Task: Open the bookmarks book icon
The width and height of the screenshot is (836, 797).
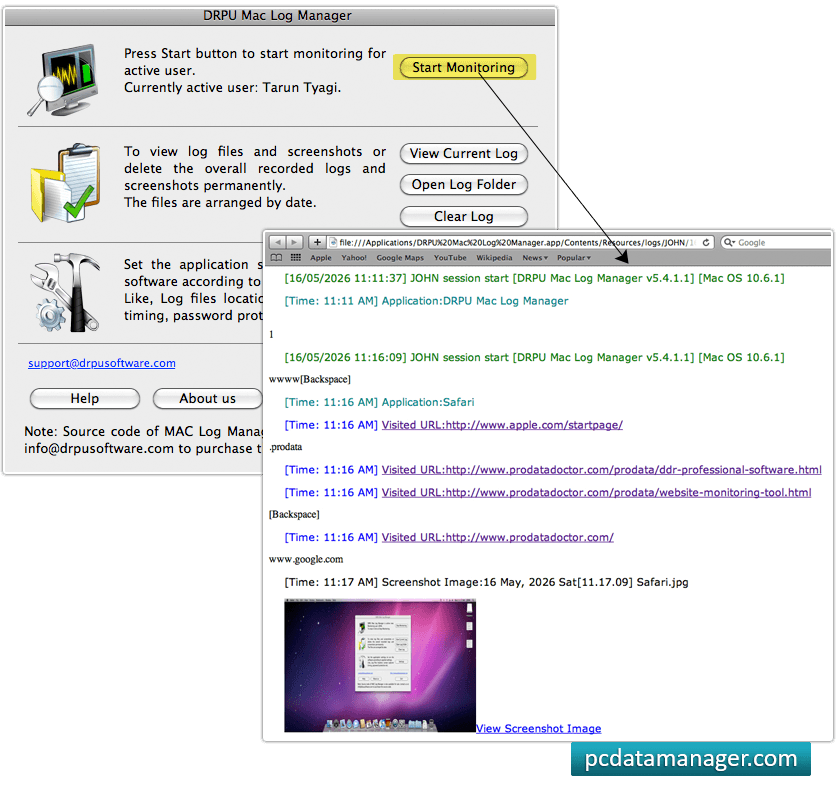Action: point(276,257)
